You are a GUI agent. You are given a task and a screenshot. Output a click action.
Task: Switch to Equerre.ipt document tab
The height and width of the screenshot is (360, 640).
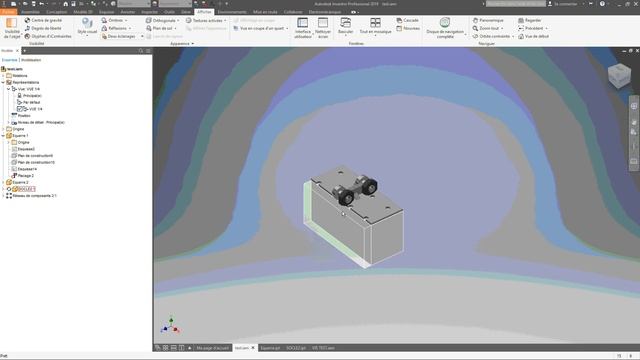click(x=270, y=348)
